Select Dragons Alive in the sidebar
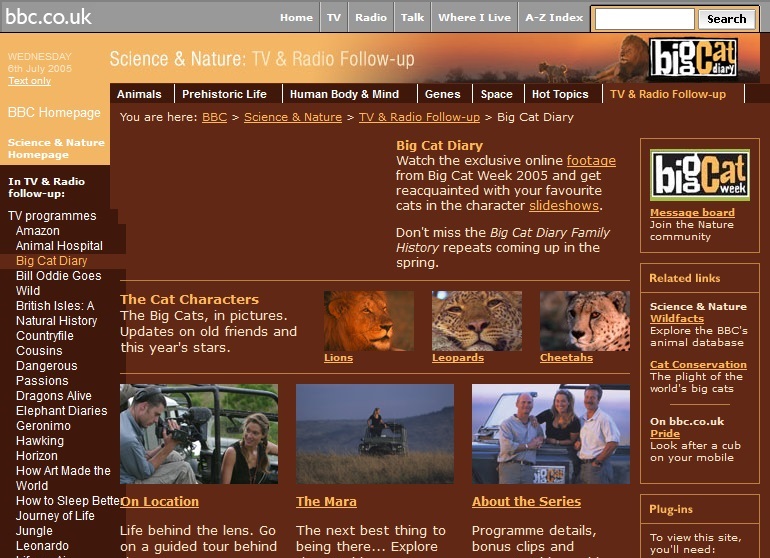 [x=54, y=396]
